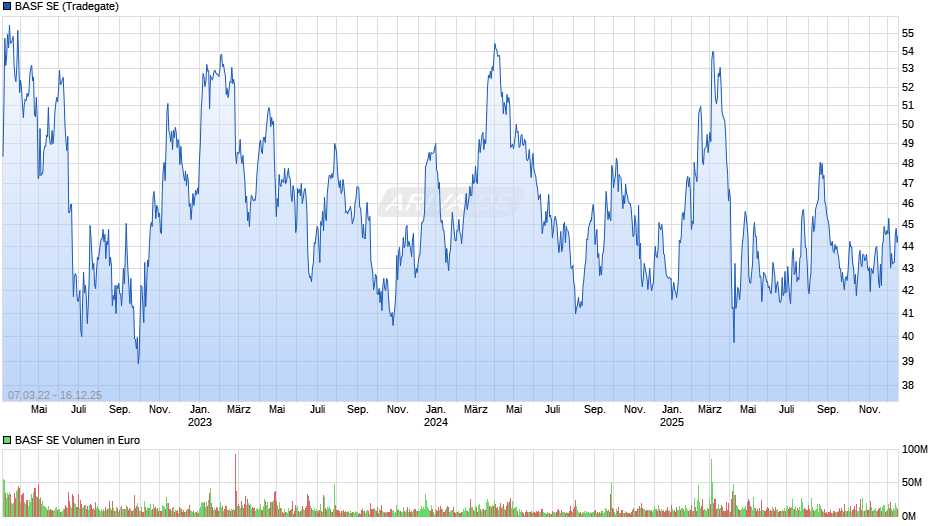Click the 100M volume axis label
940x526 pixels.
pyautogui.click(x=915, y=450)
